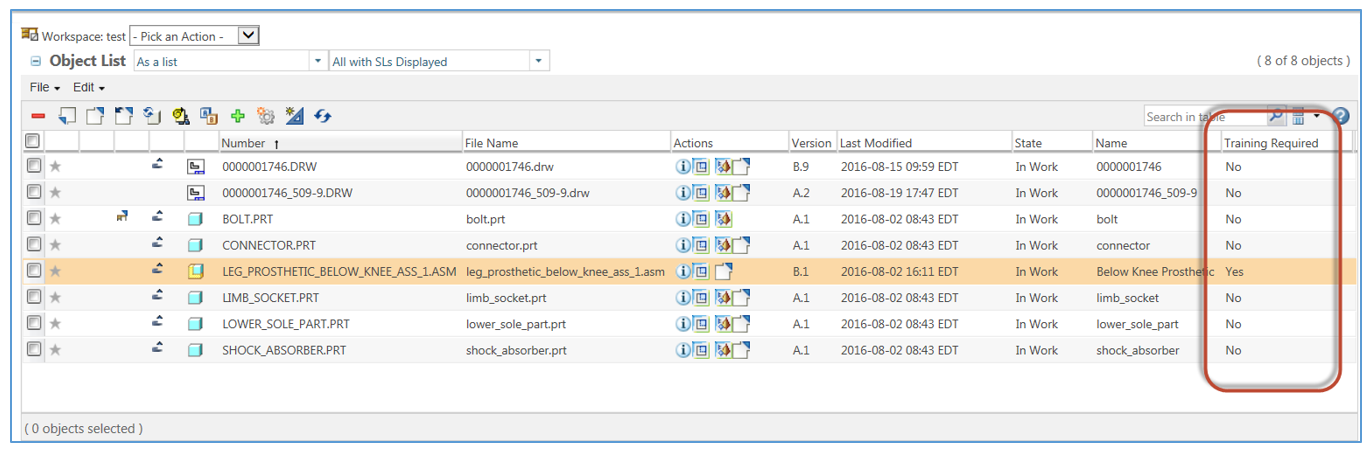Click the workspace icon beside Workspace: test
Image resolution: width=1369 pixels, height=451 pixels.
click(30, 34)
